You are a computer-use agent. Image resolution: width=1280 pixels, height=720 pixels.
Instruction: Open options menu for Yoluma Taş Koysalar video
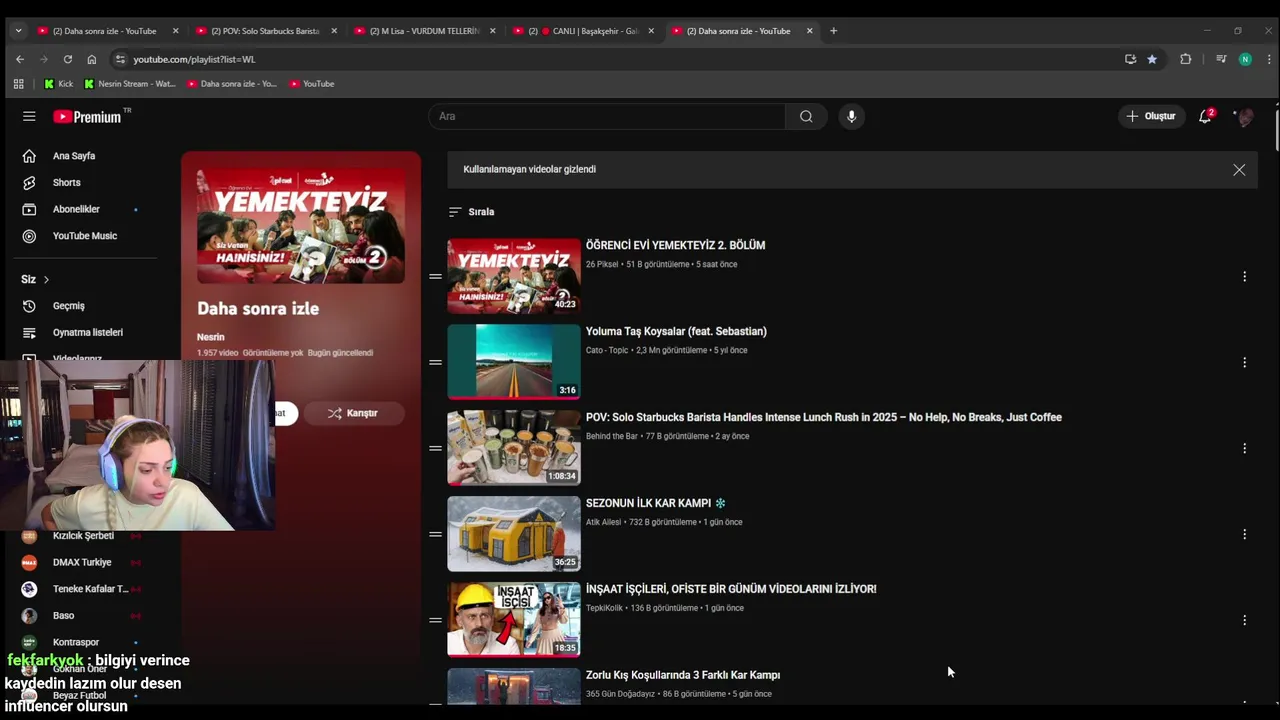1244,362
